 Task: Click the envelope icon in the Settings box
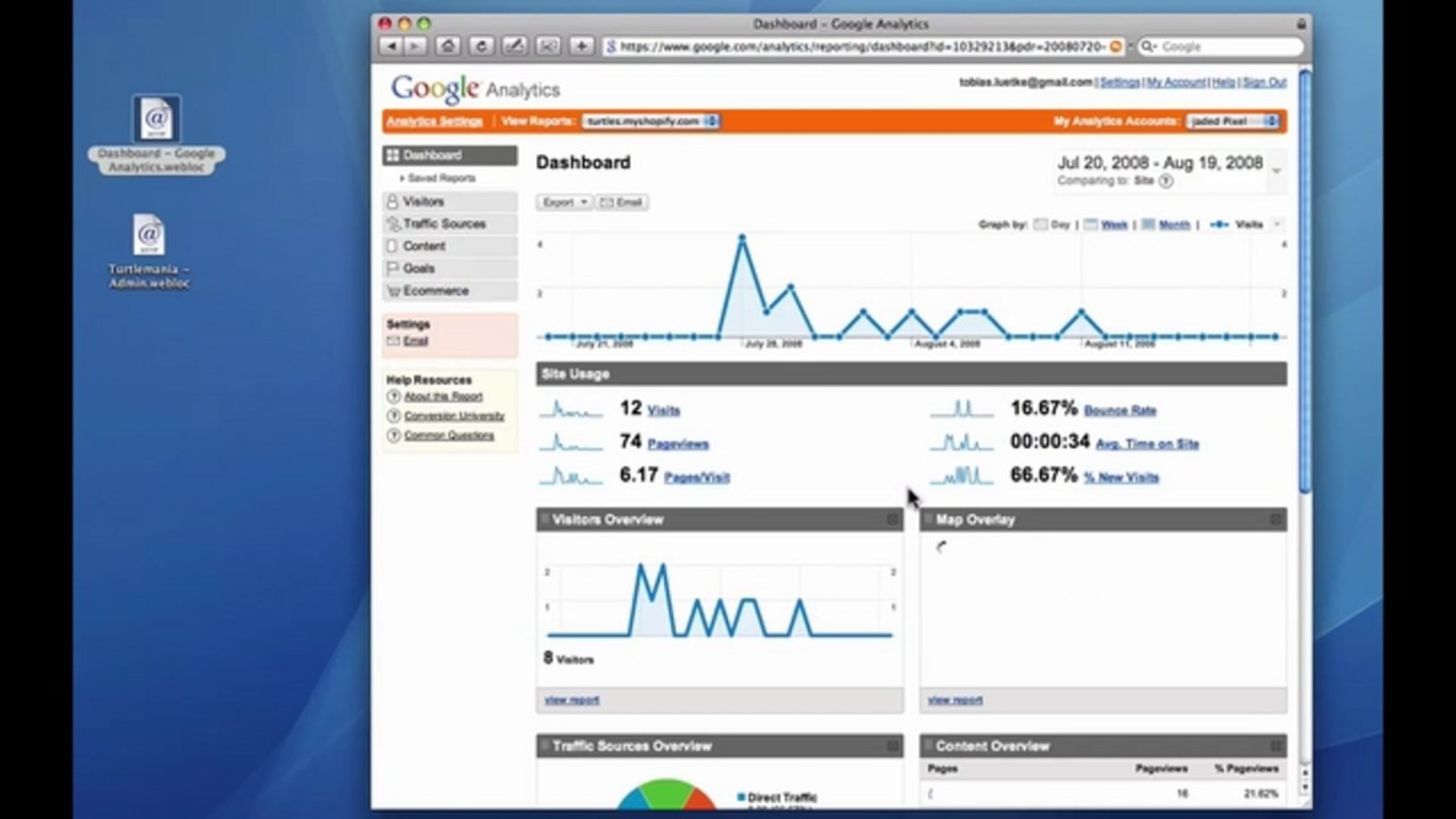(x=393, y=341)
